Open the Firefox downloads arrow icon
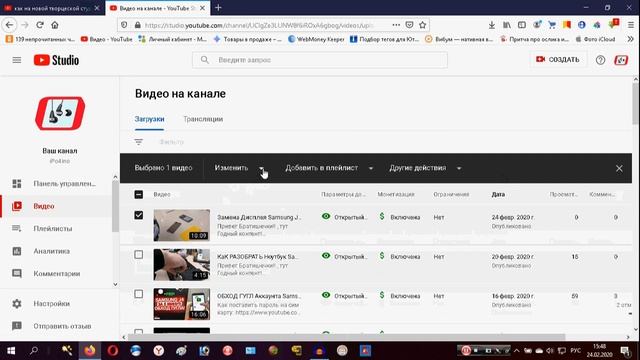Viewport: 640px width, 360px height. 492,25
